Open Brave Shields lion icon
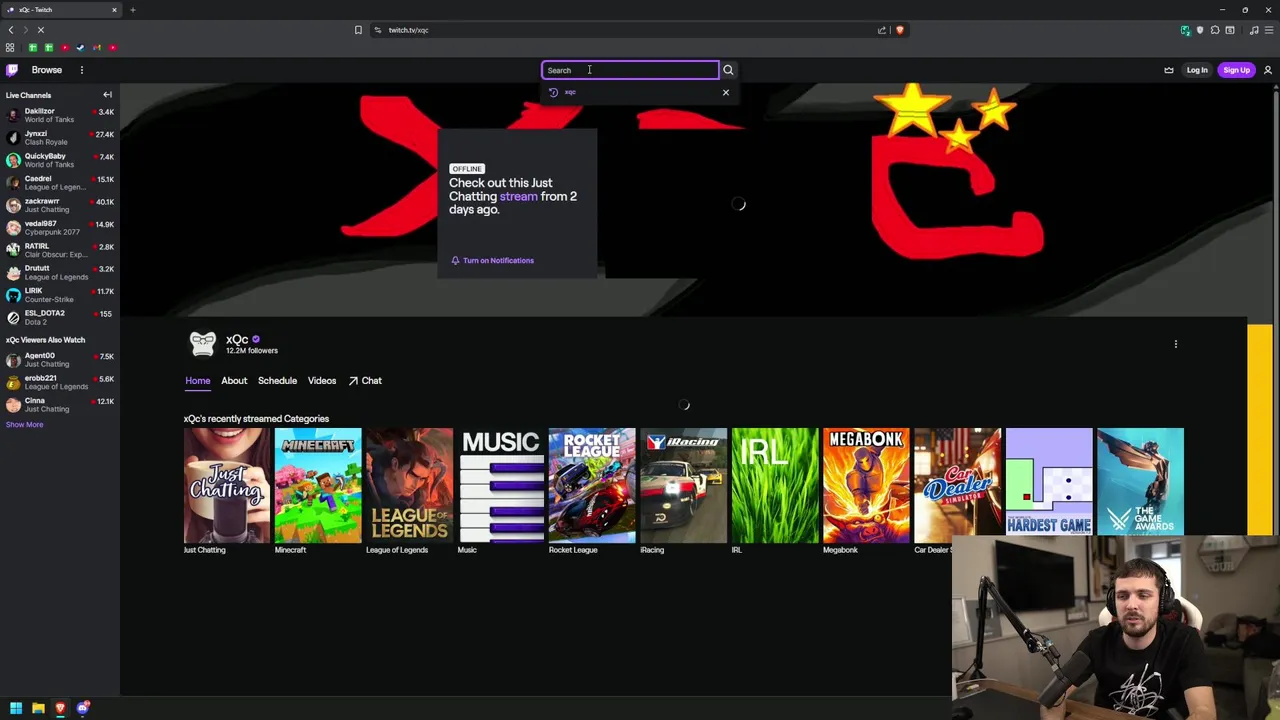1280x720 pixels. (900, 30)
